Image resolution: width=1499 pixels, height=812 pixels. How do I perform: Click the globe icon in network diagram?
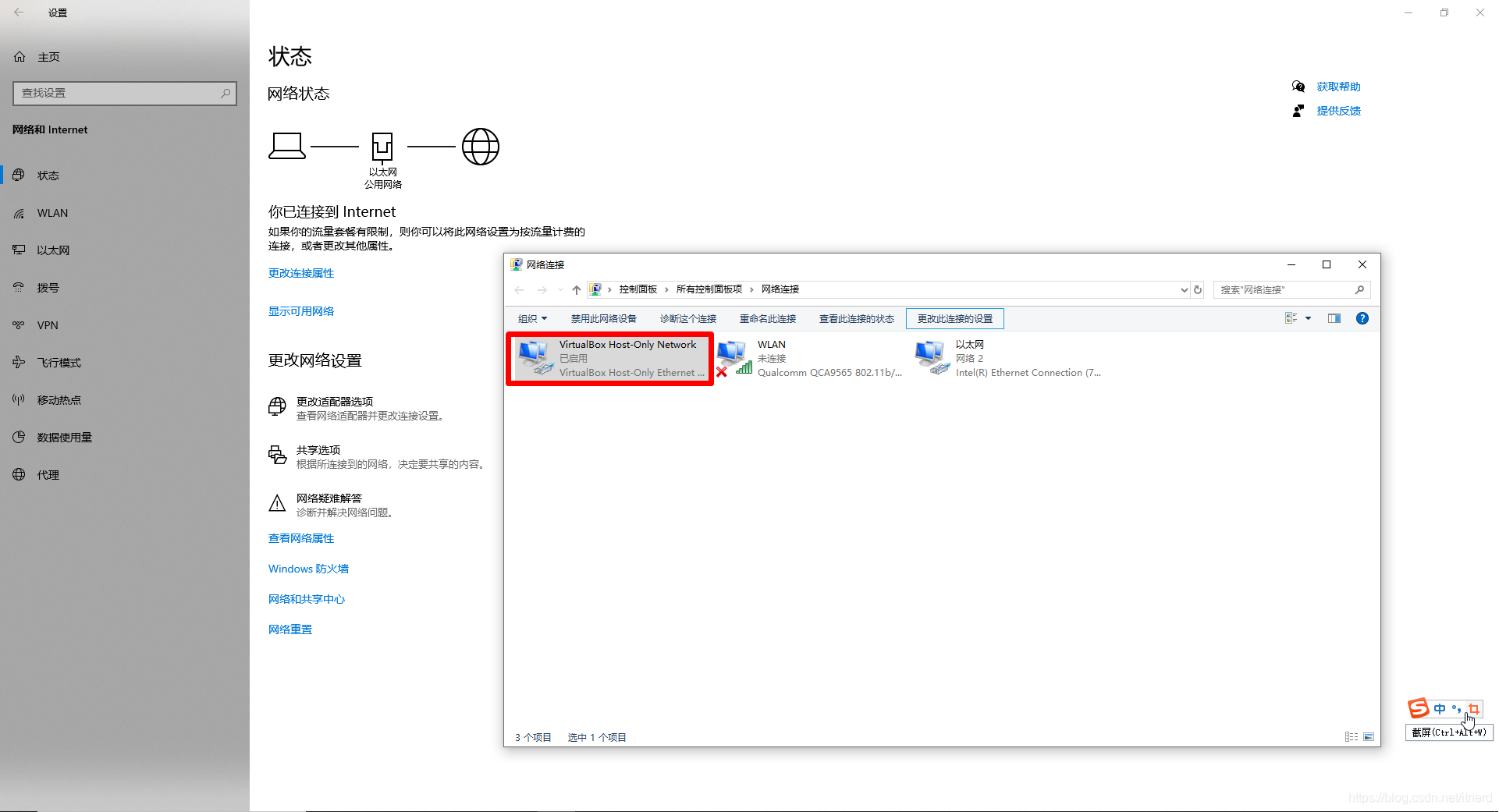click(481, 147)
